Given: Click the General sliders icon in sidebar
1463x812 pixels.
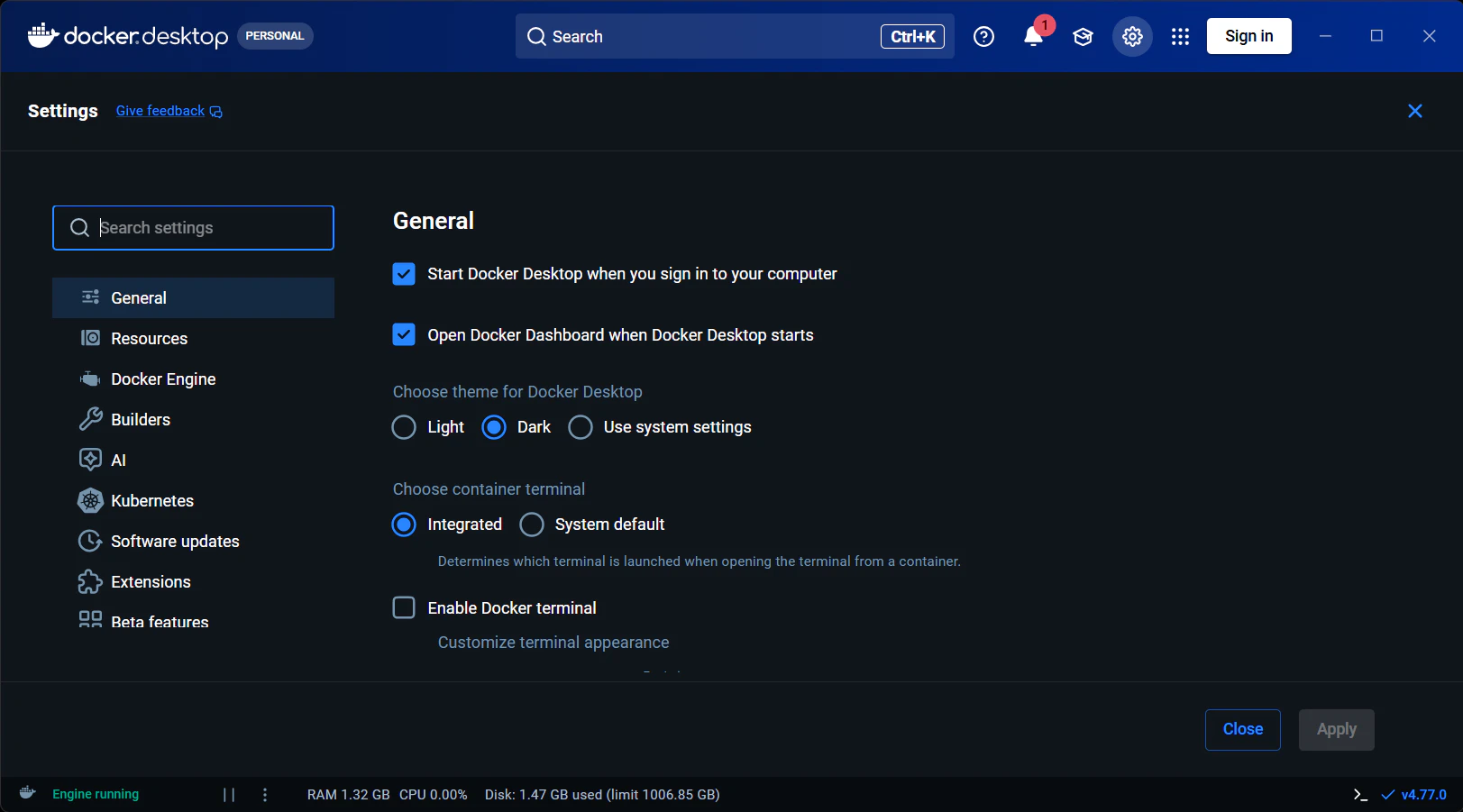Looking at the screenshot, I should tap(90, 297).
